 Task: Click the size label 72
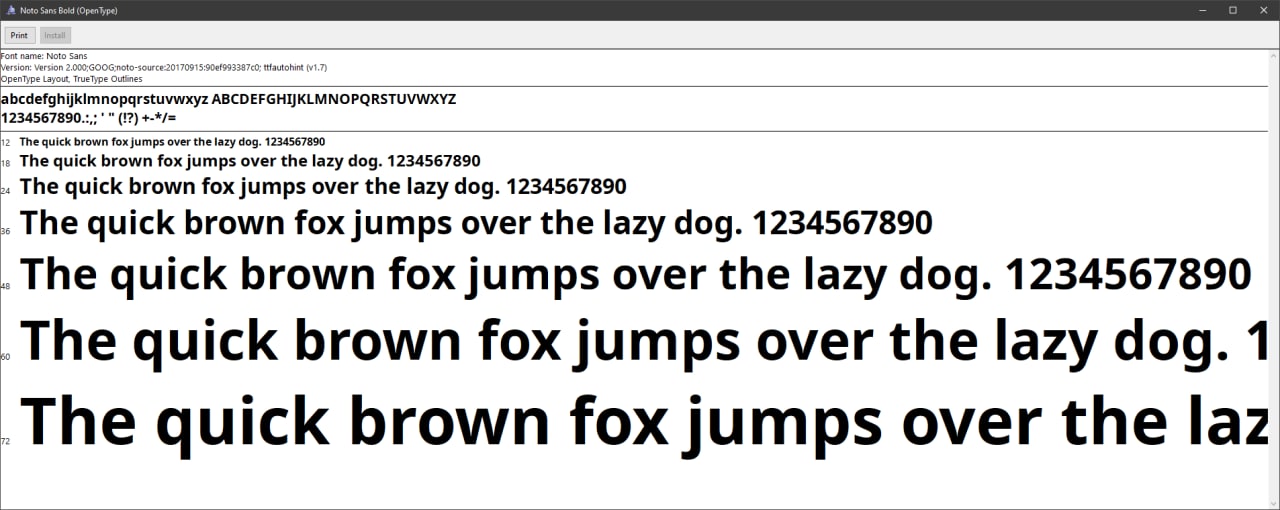(6, 440)
